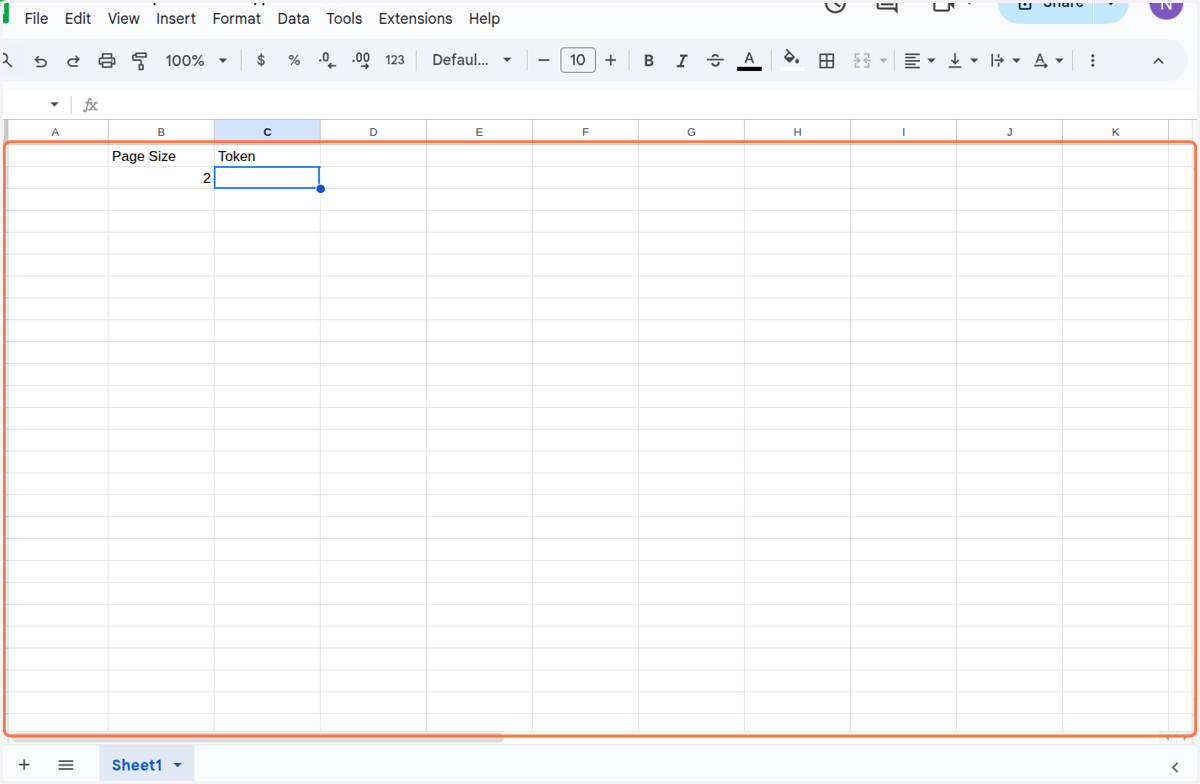This screenshot has height=784, width=1200.
Task: Open the name box dropdown arrow
Action: 54,105
